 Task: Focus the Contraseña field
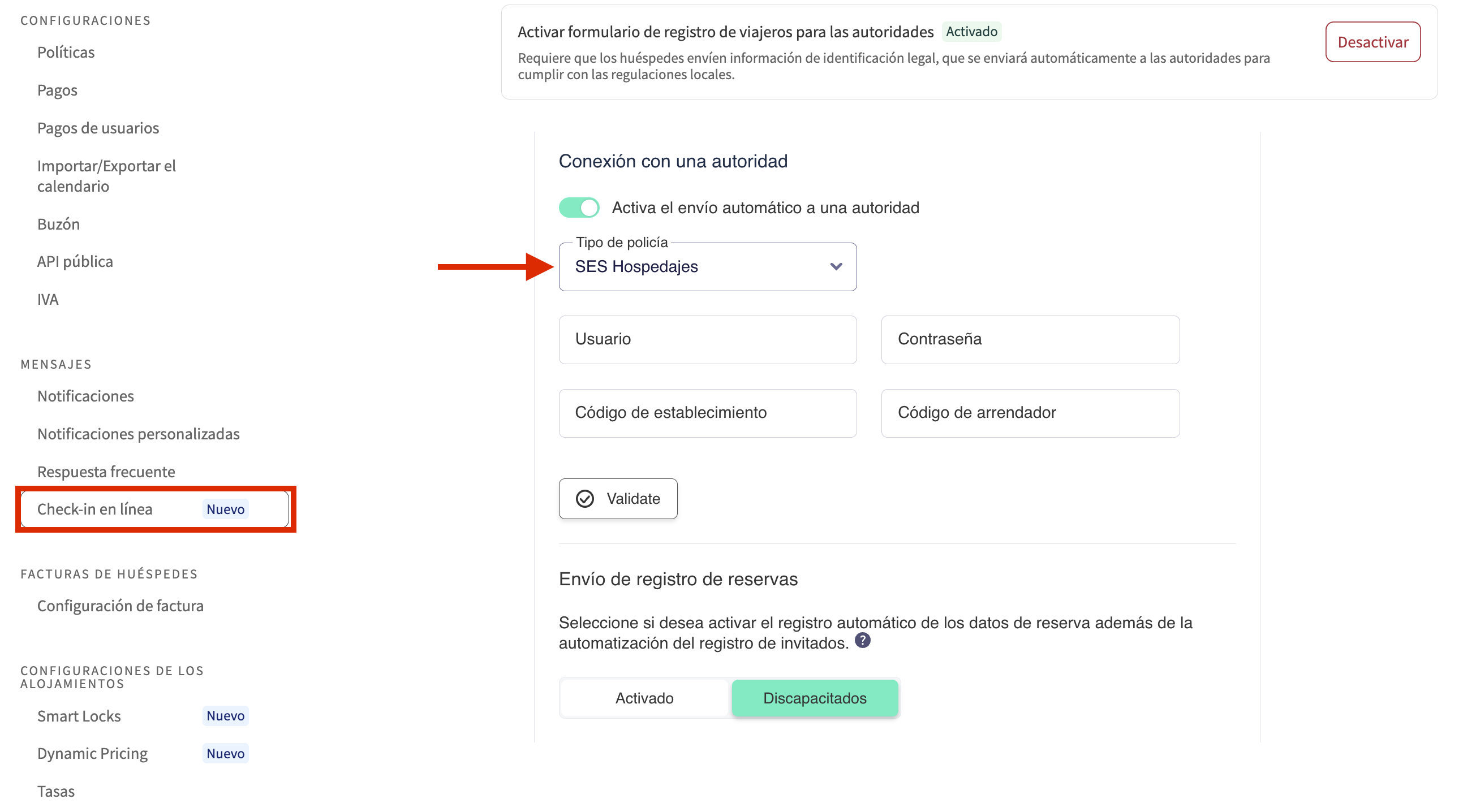click(x=1030, y=340)
